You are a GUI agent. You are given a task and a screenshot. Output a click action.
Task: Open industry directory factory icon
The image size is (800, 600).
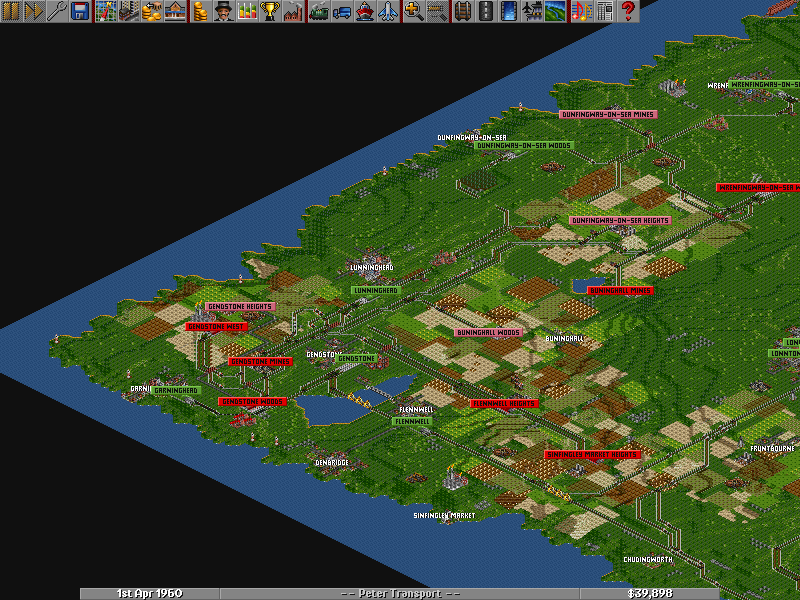292,11
